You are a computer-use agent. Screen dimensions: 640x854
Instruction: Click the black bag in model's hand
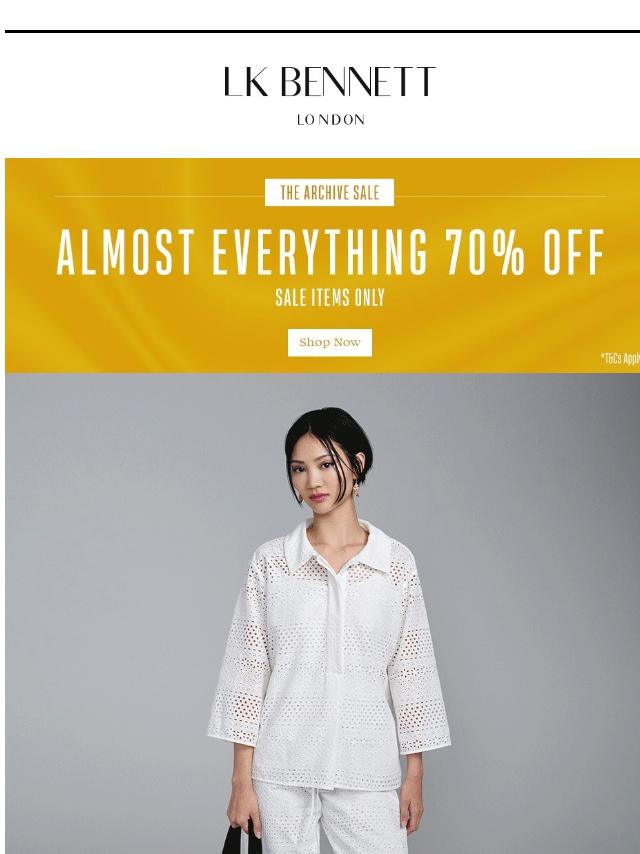[x=241, y=839]
